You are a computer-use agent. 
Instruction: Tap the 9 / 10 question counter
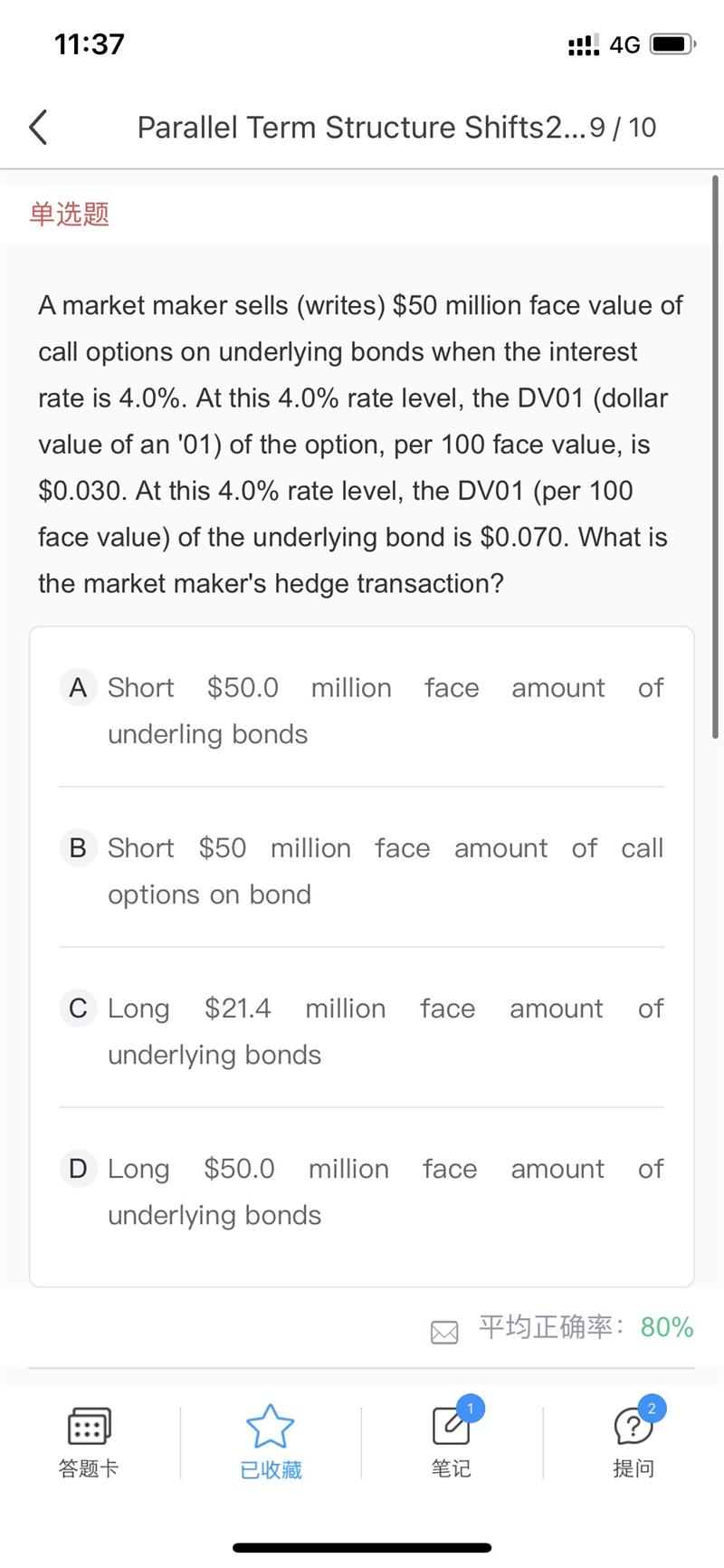click(x=623, y=128)
